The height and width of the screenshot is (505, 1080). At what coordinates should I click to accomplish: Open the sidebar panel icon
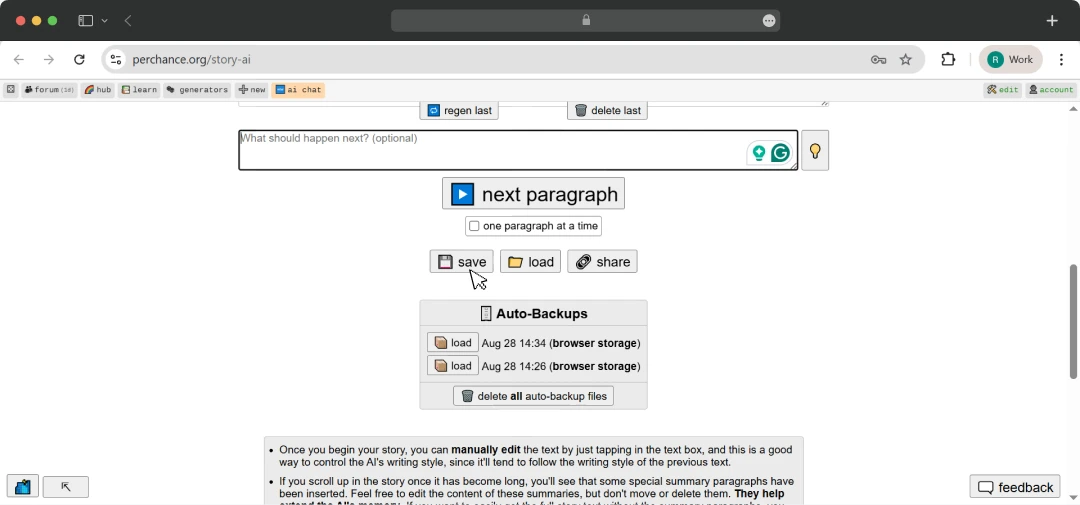pos(85,21)
